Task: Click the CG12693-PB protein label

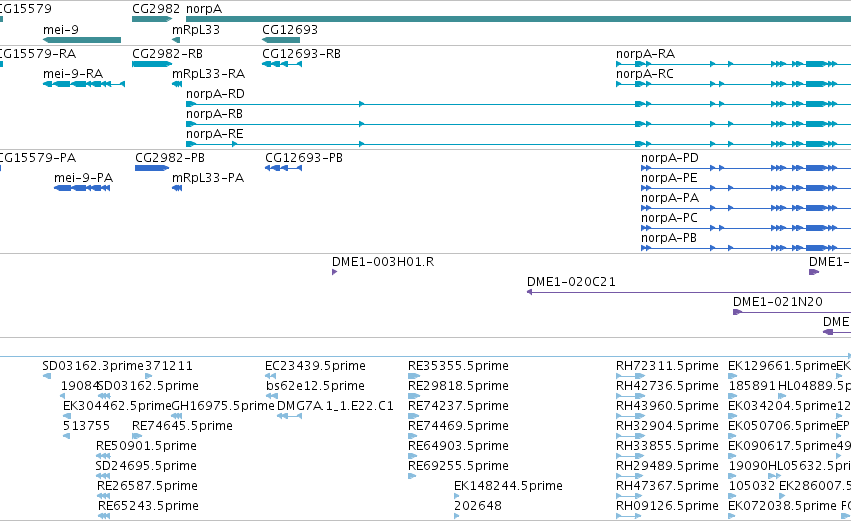Action: 304,158
